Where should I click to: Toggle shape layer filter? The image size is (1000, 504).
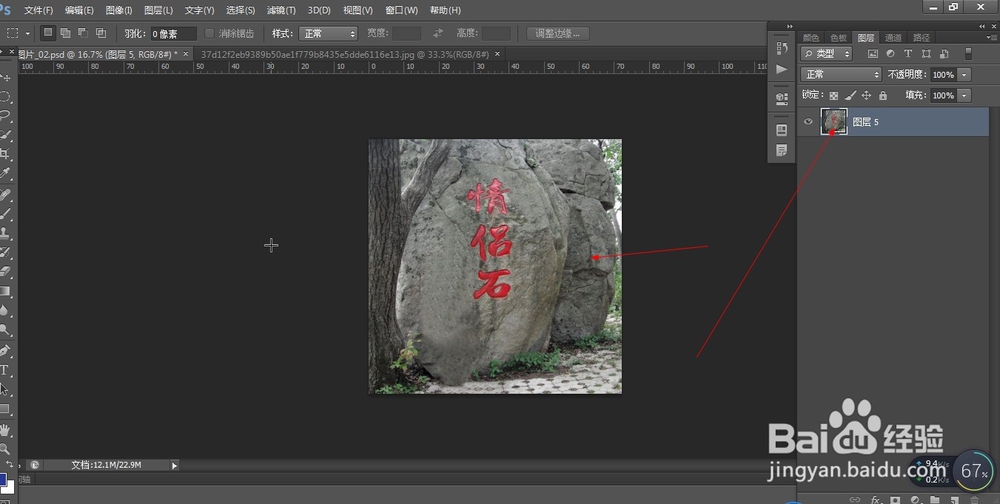[x=926, y=54]
